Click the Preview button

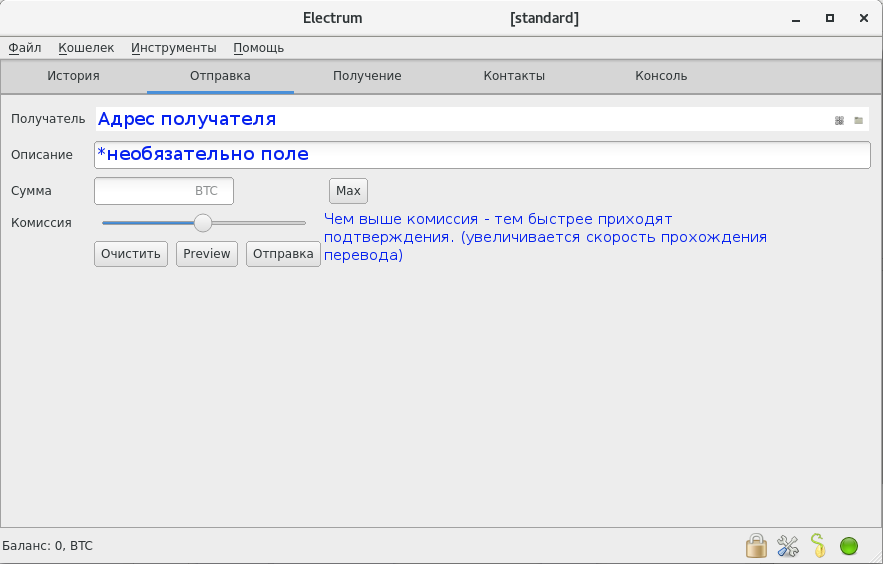click(207, 254)
